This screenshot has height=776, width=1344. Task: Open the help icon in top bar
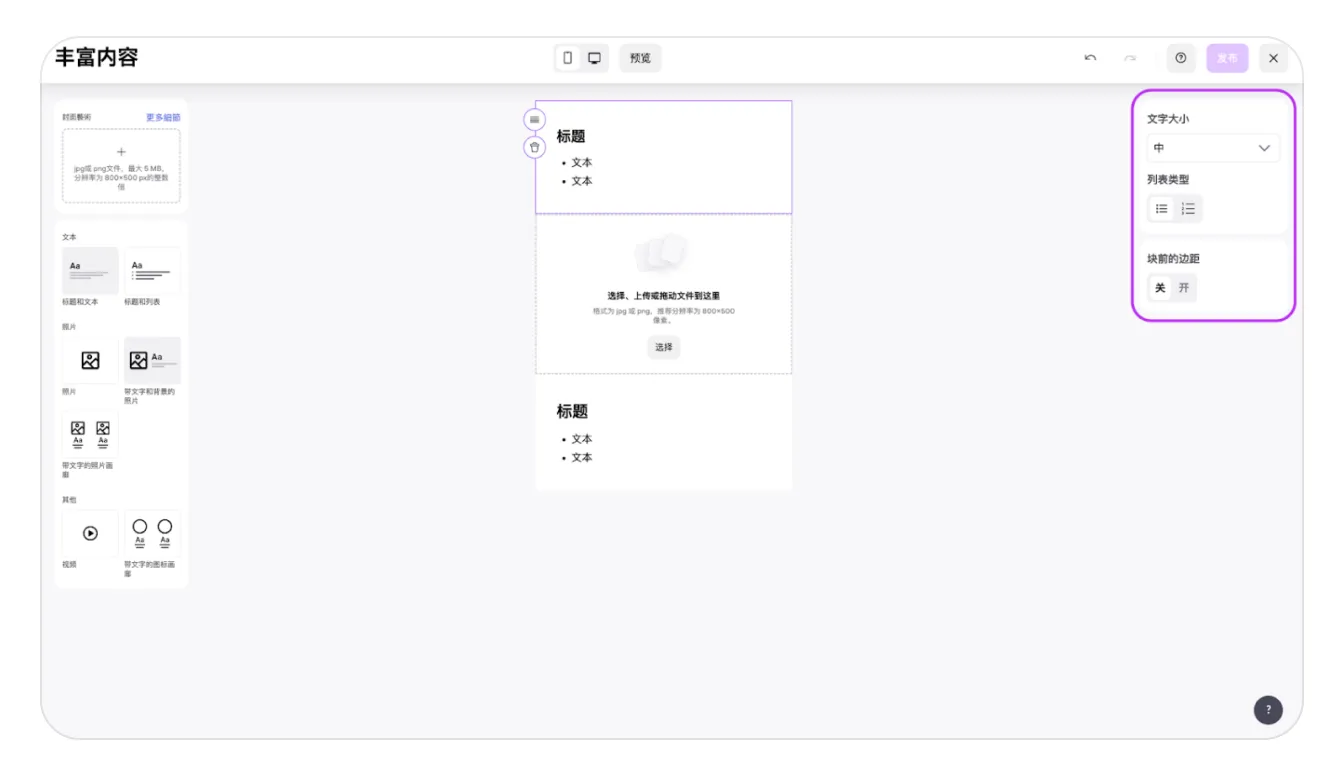[x=1181, y=58]
